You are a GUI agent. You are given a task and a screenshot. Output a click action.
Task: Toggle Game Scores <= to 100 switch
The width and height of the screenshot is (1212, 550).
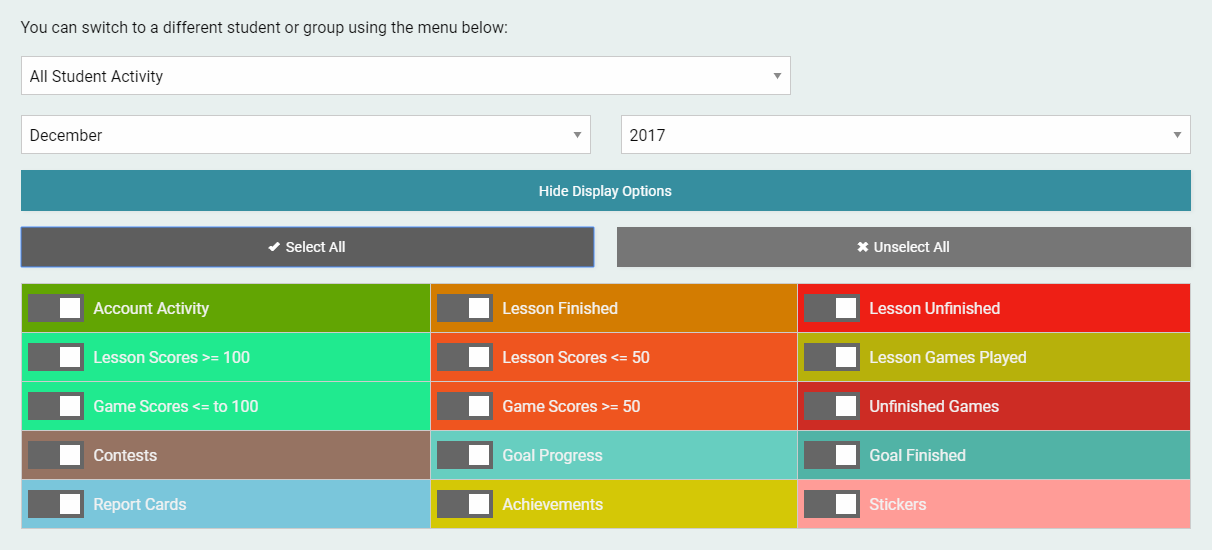click(56, 406)
